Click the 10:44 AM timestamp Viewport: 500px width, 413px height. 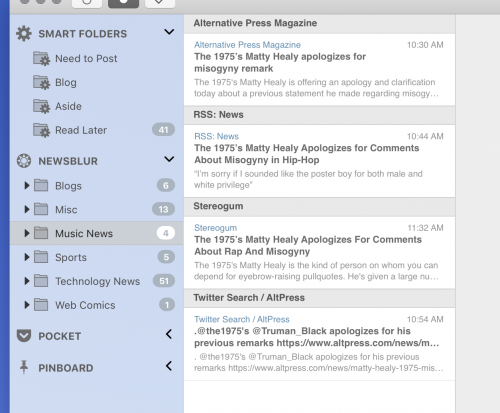(425, 136)
